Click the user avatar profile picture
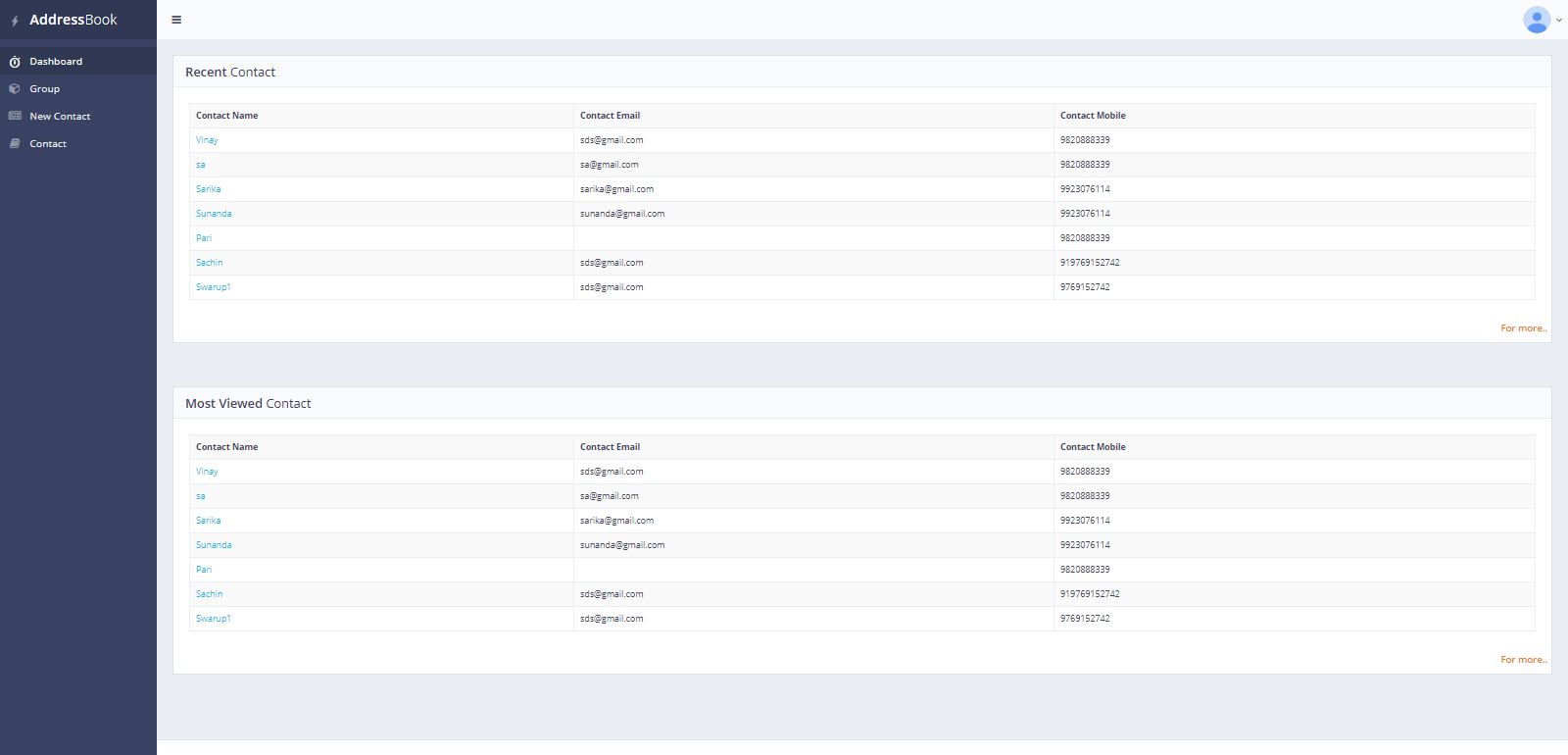 (x=1536, y=20)
